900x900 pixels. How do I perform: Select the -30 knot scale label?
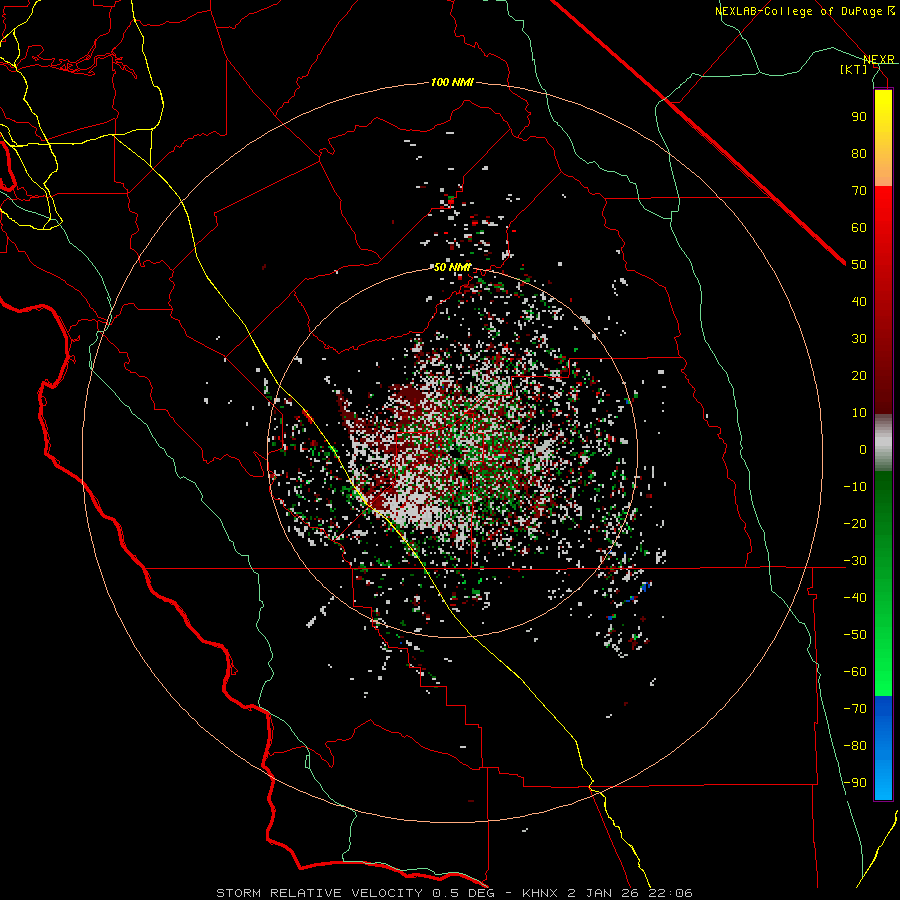click(x=855, y=561)
